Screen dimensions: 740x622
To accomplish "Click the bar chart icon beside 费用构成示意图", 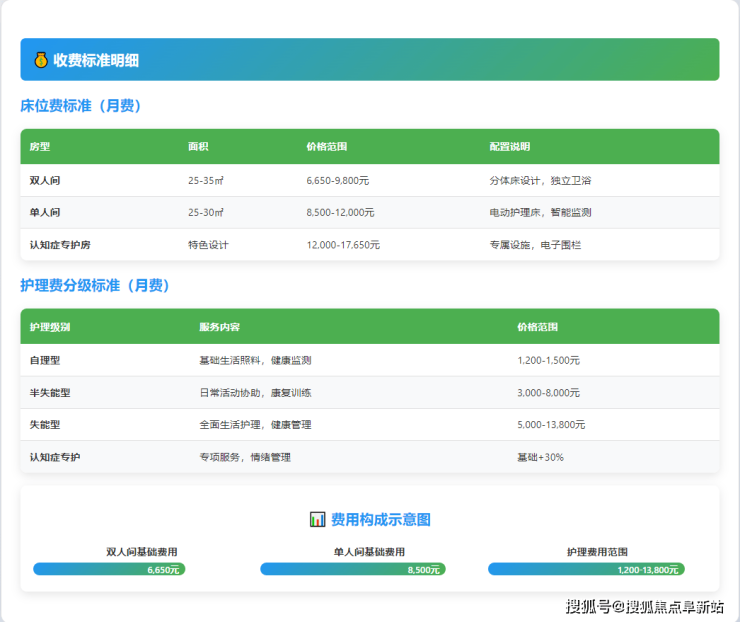I will coord(317,519).
